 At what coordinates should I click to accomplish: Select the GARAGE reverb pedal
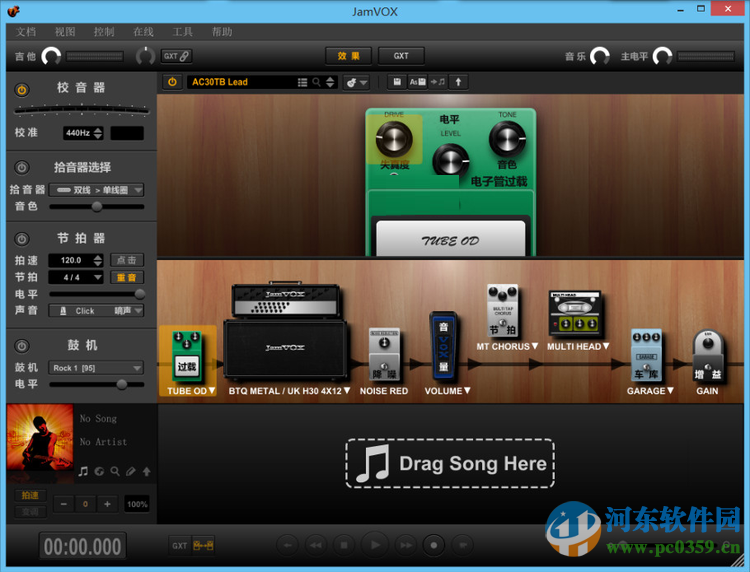pos(646,355)
